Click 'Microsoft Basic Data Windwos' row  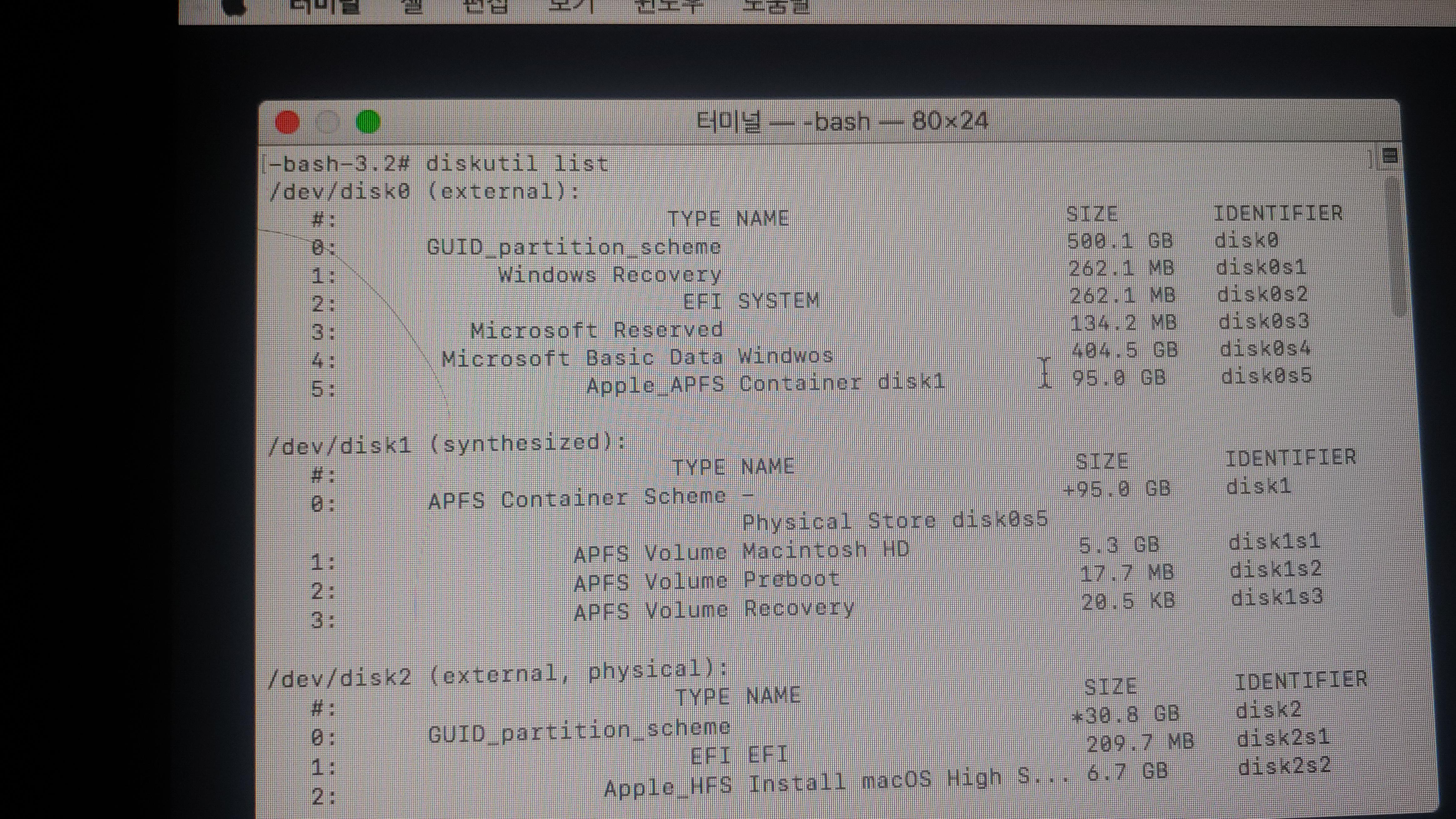click(x=637, y=358)
